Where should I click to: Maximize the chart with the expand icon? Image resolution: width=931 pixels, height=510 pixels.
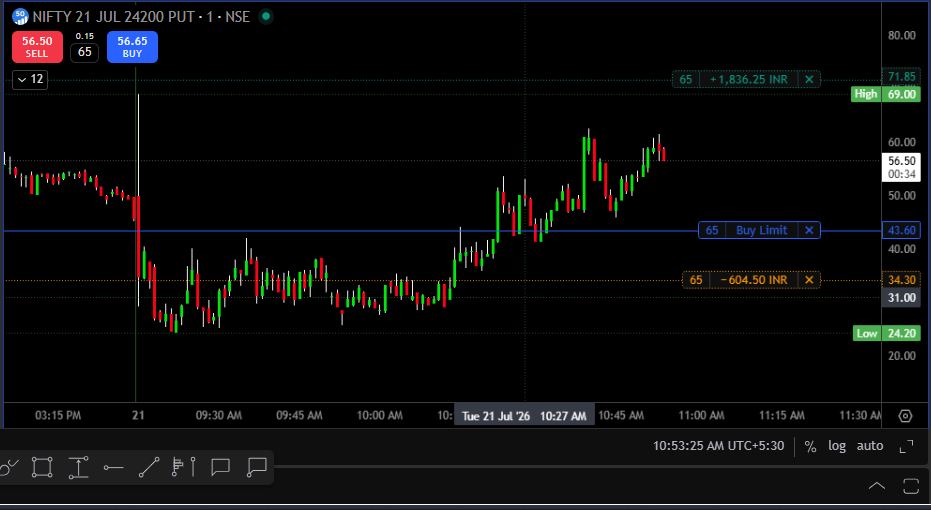point(907,446)
